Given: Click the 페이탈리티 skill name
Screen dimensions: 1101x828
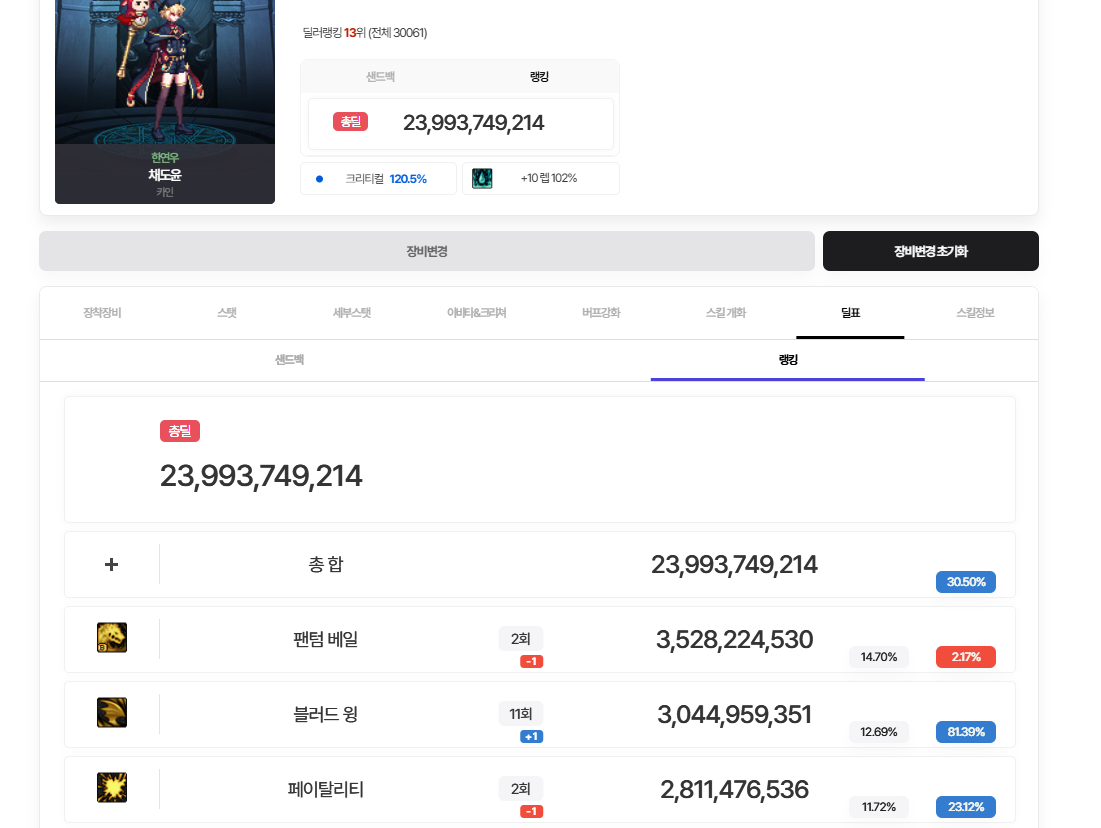Looking at the screenshot, I should (x=326, y=789).
